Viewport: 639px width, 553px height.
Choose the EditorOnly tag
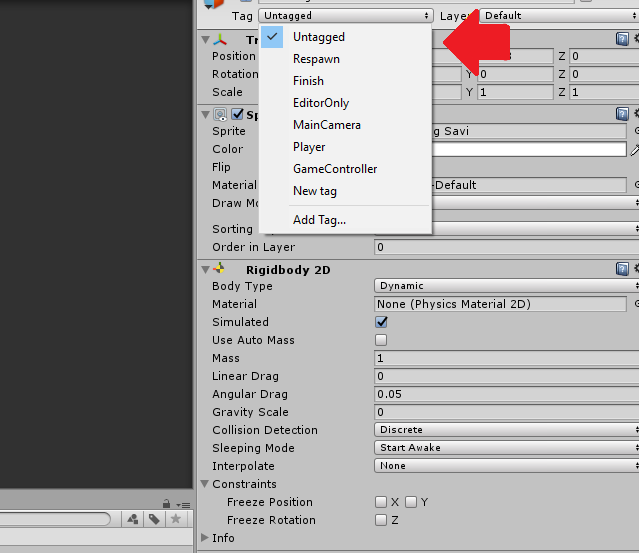pyautogui.click(x=346, y=103)
